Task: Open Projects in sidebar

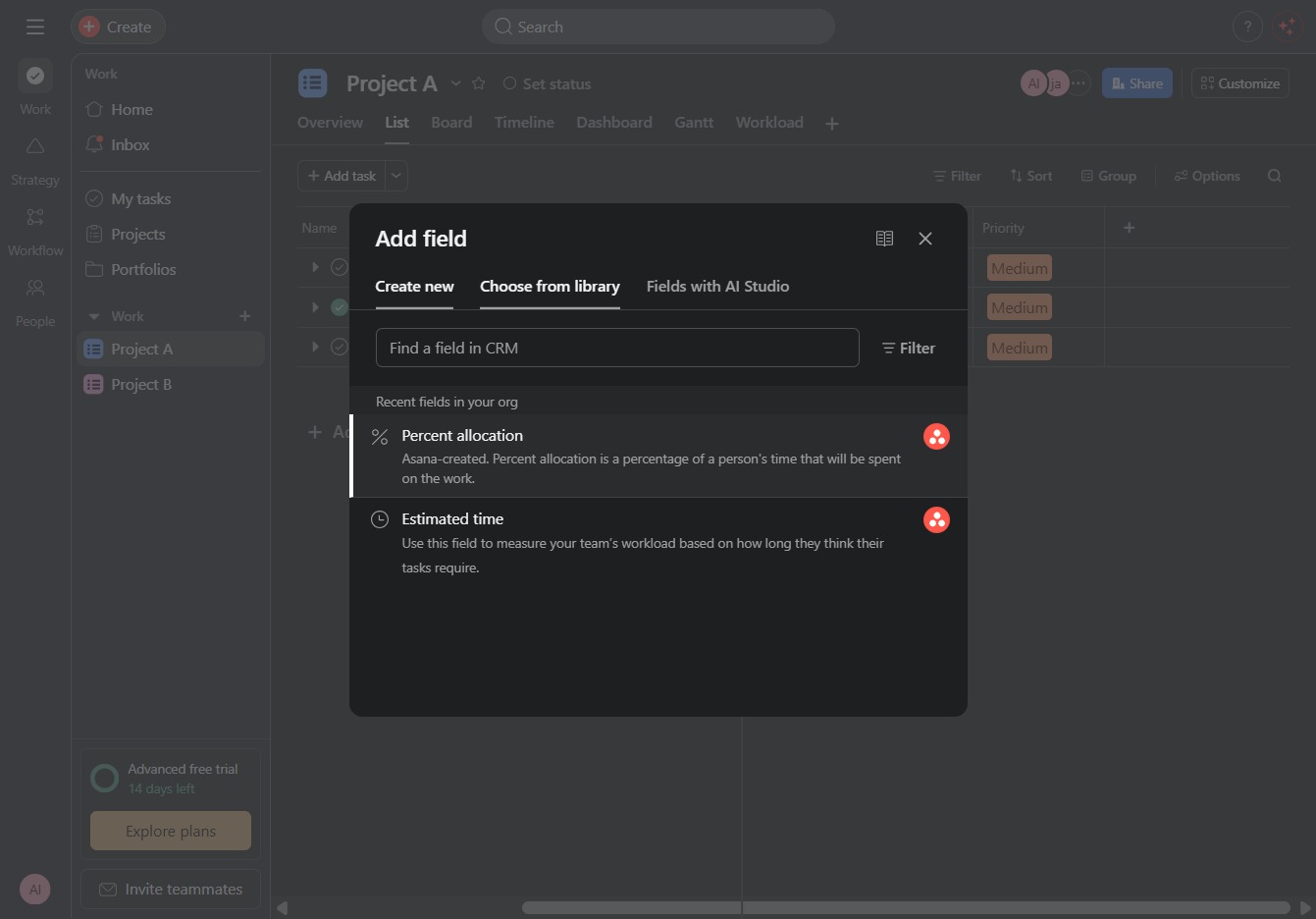Action: 171,234
